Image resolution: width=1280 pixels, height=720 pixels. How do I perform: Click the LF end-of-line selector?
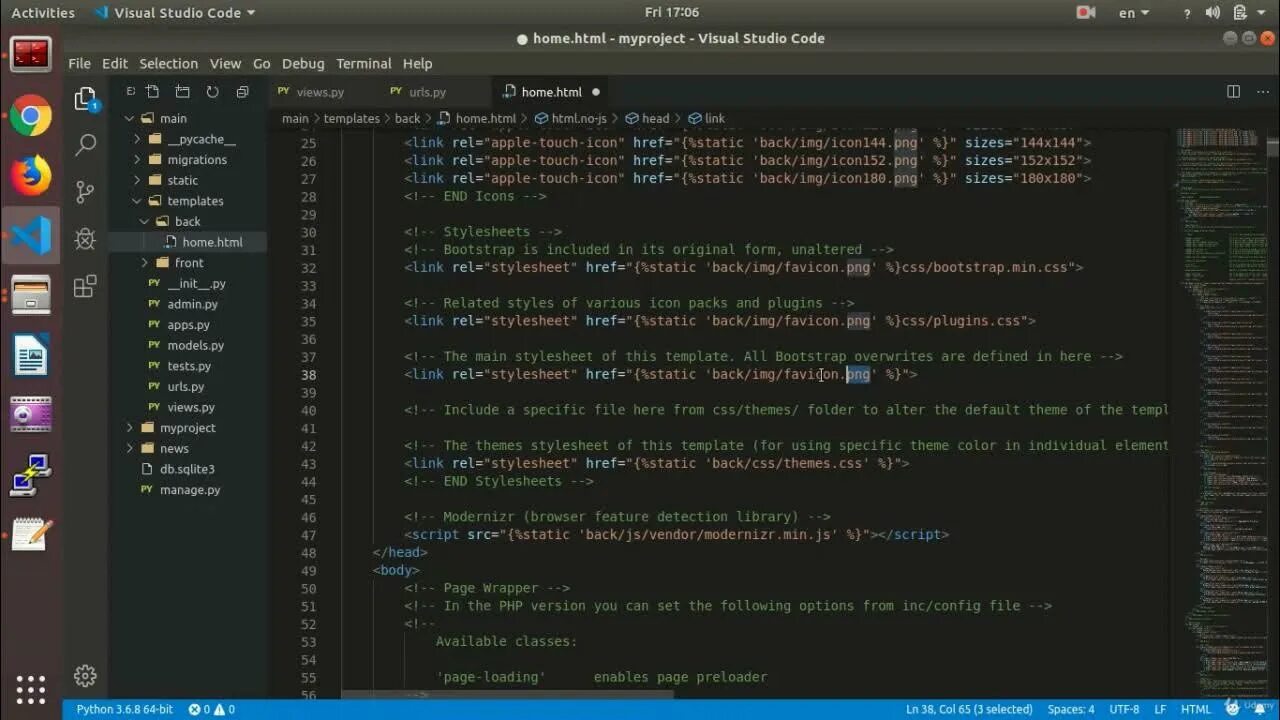point(1160,709)
